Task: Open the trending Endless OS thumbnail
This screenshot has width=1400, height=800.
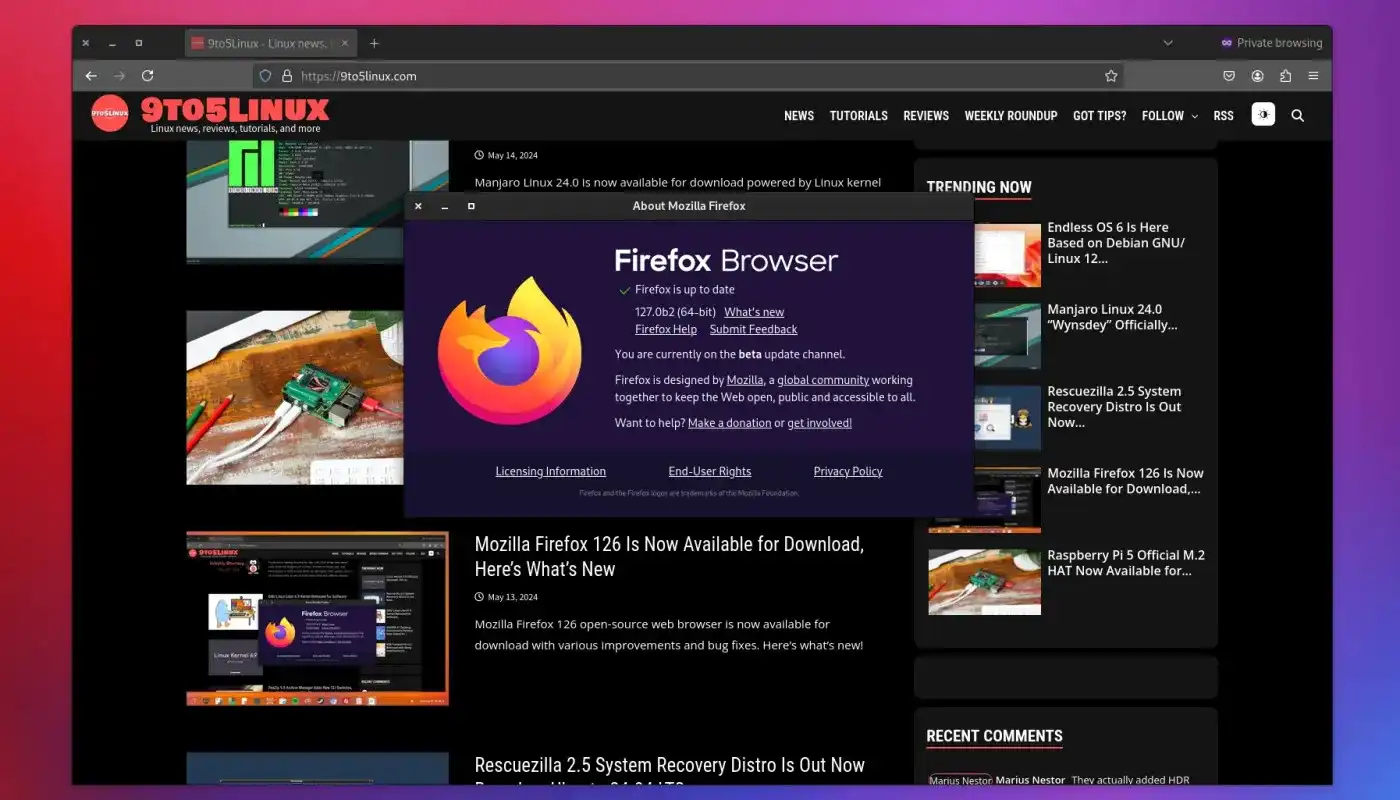Action: point(1007,255)
